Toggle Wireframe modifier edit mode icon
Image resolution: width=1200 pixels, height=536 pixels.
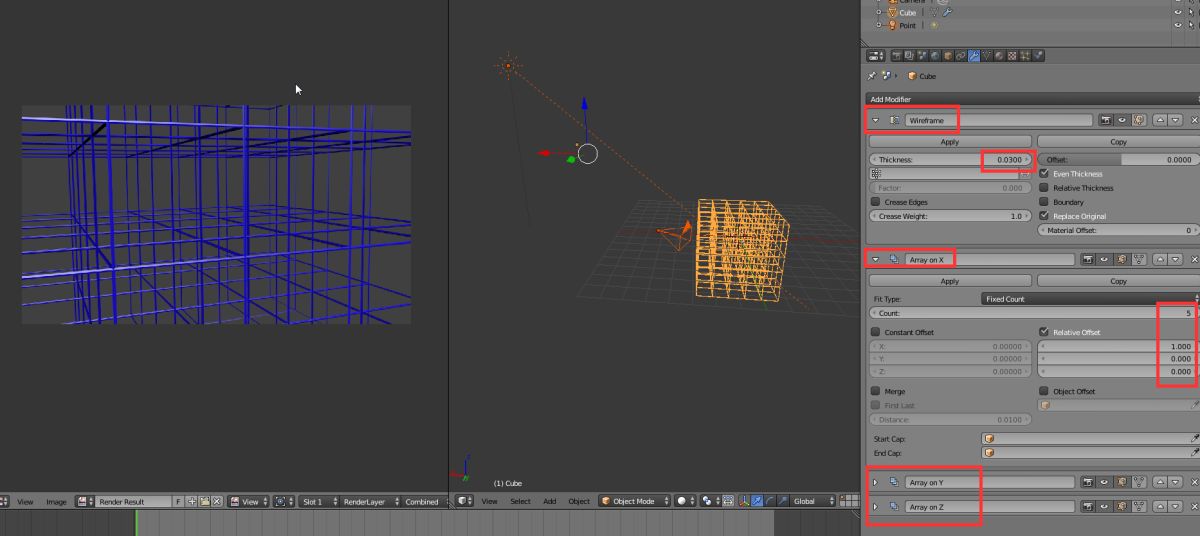1138,120
